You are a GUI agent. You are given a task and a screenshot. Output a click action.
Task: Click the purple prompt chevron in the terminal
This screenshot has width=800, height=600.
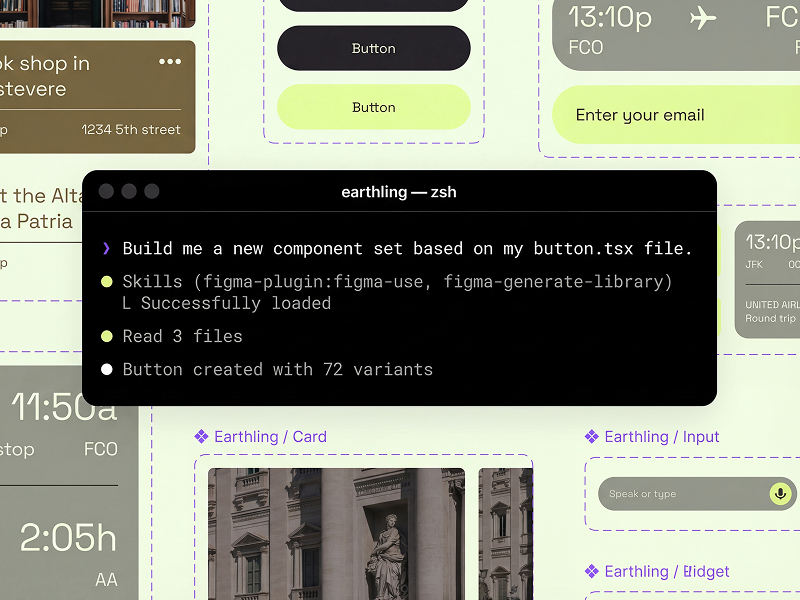click(106, 249)
